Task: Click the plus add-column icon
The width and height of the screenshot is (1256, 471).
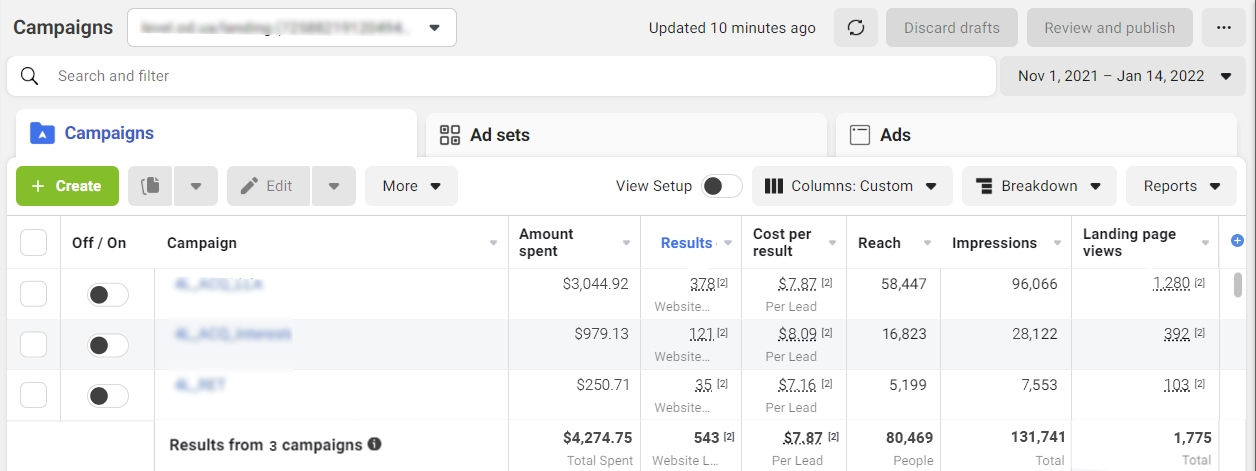Action: pos(1237,241)
